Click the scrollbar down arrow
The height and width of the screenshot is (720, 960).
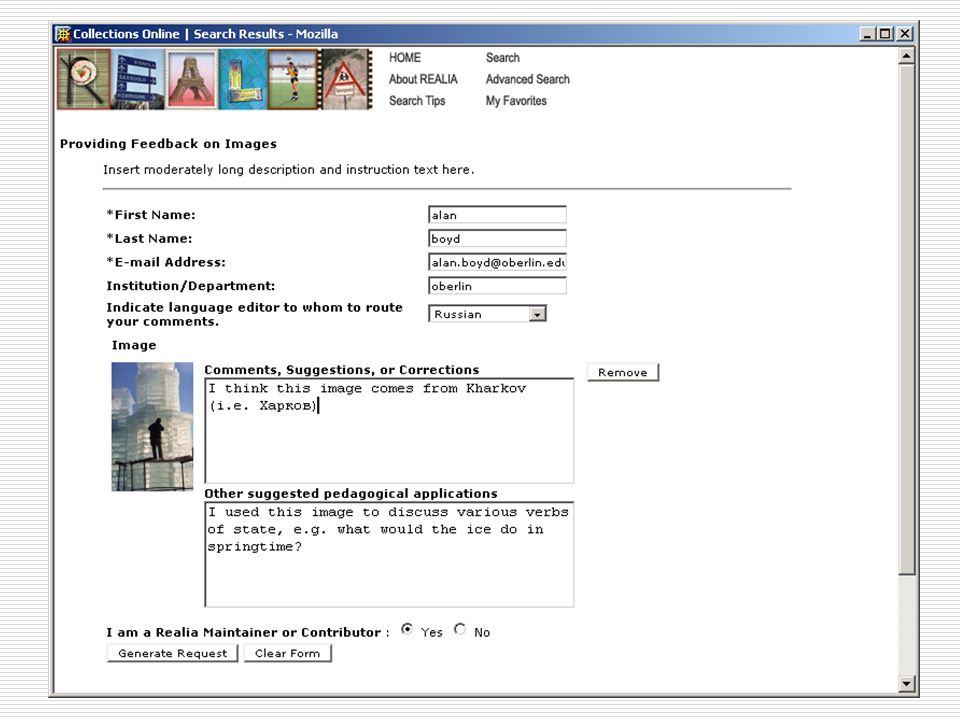[x=907, y=683]
